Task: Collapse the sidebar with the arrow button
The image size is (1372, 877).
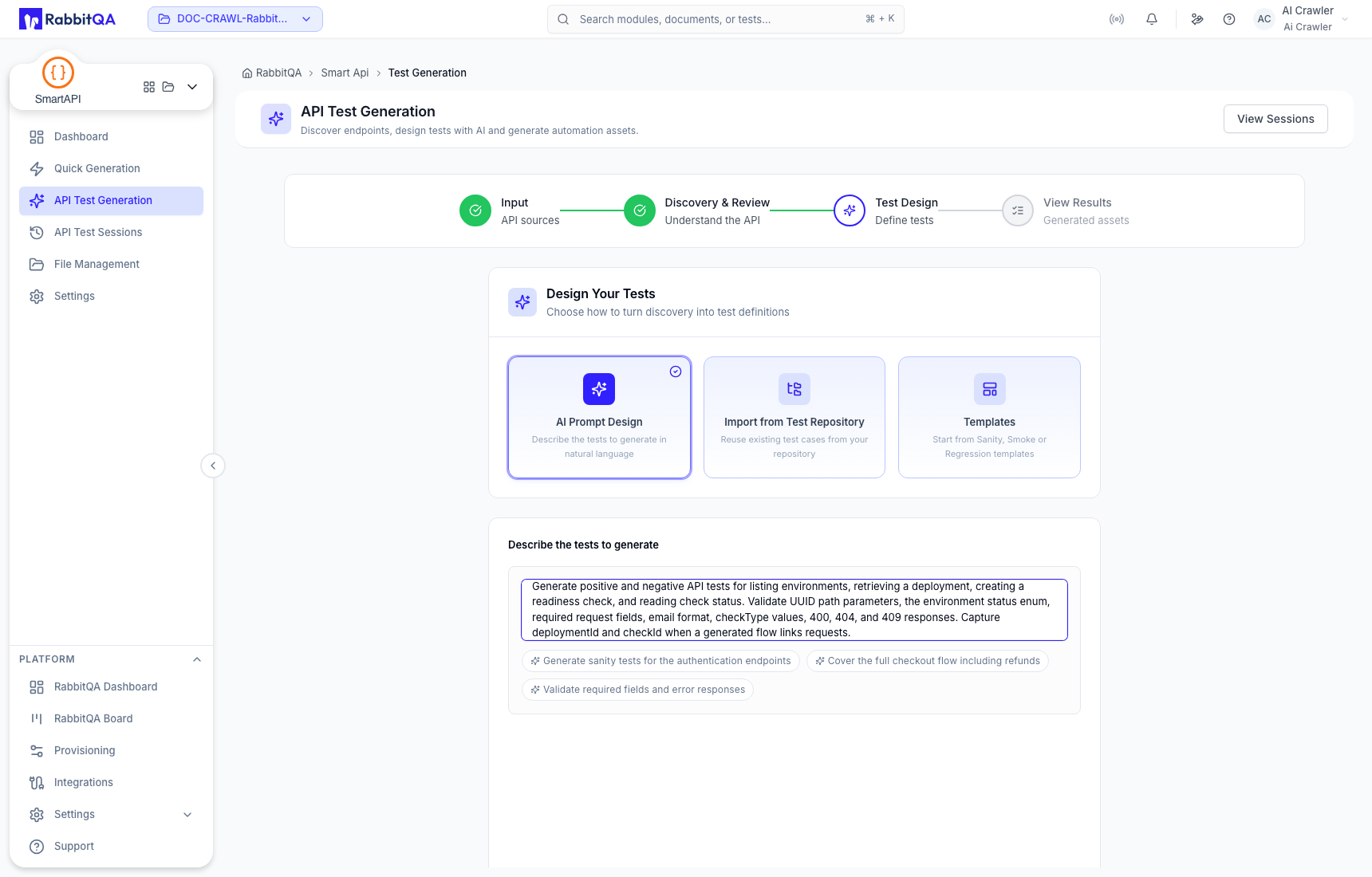Action: click(213, 466)
